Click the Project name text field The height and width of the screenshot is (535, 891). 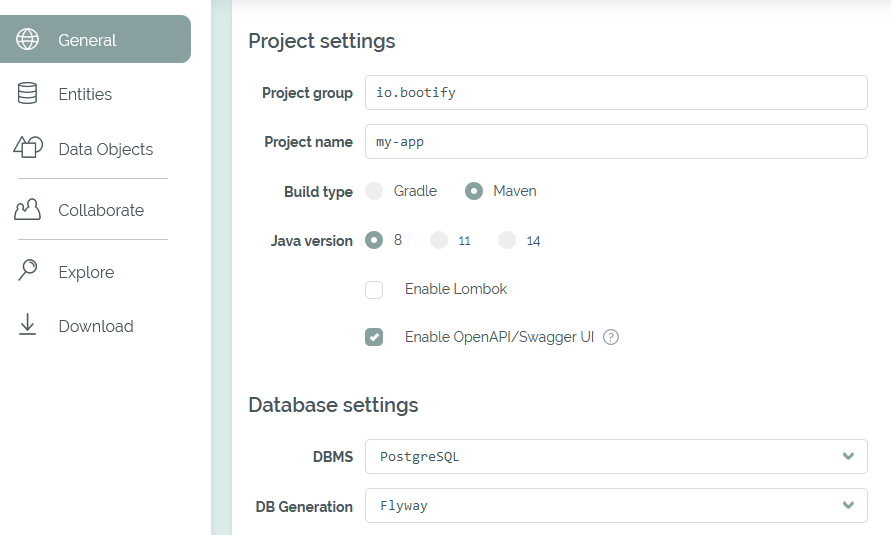pos(615,141)
